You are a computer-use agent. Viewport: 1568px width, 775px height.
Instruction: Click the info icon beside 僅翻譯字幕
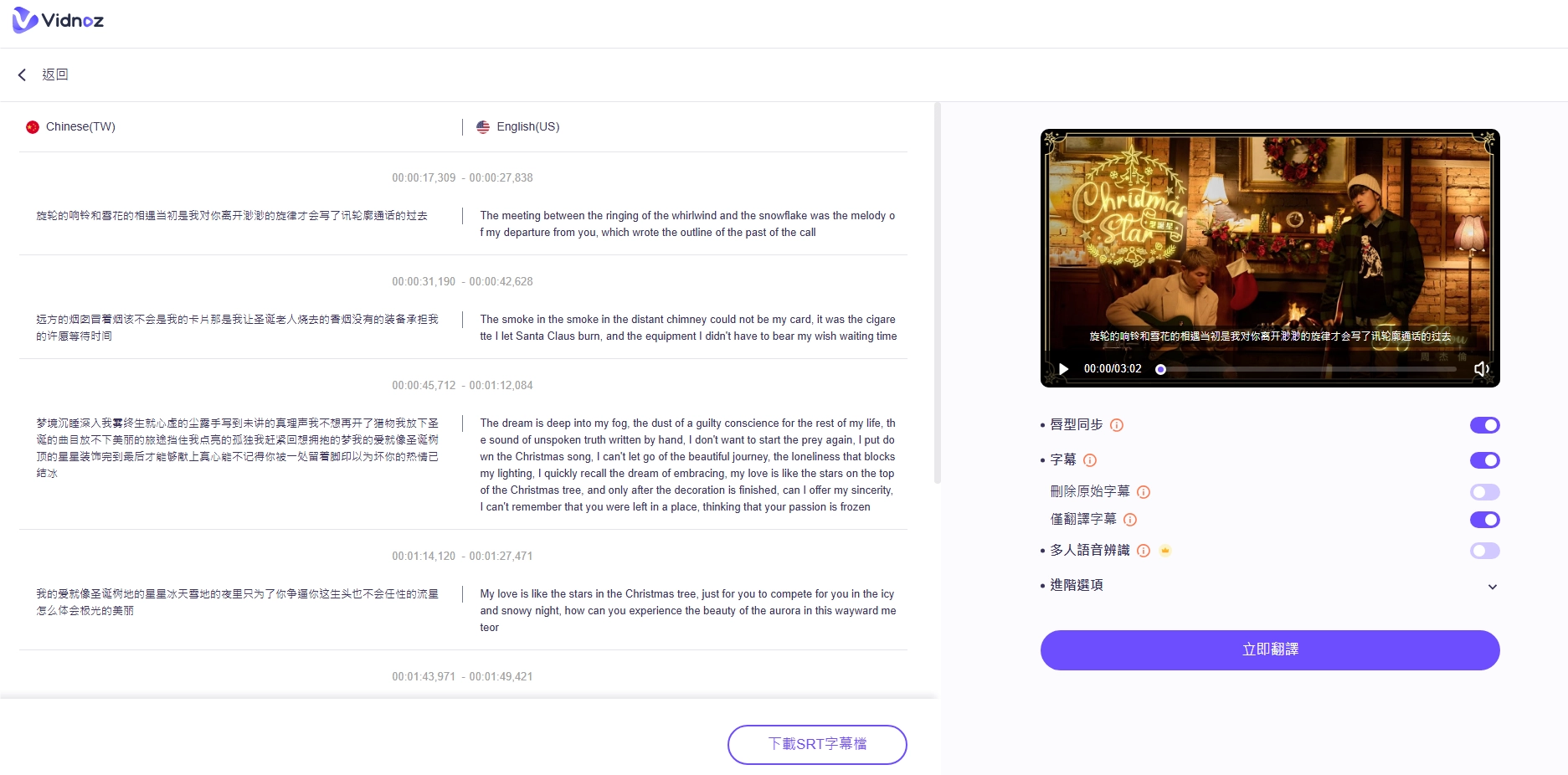pyautogui.click(x=1130, y=520)
